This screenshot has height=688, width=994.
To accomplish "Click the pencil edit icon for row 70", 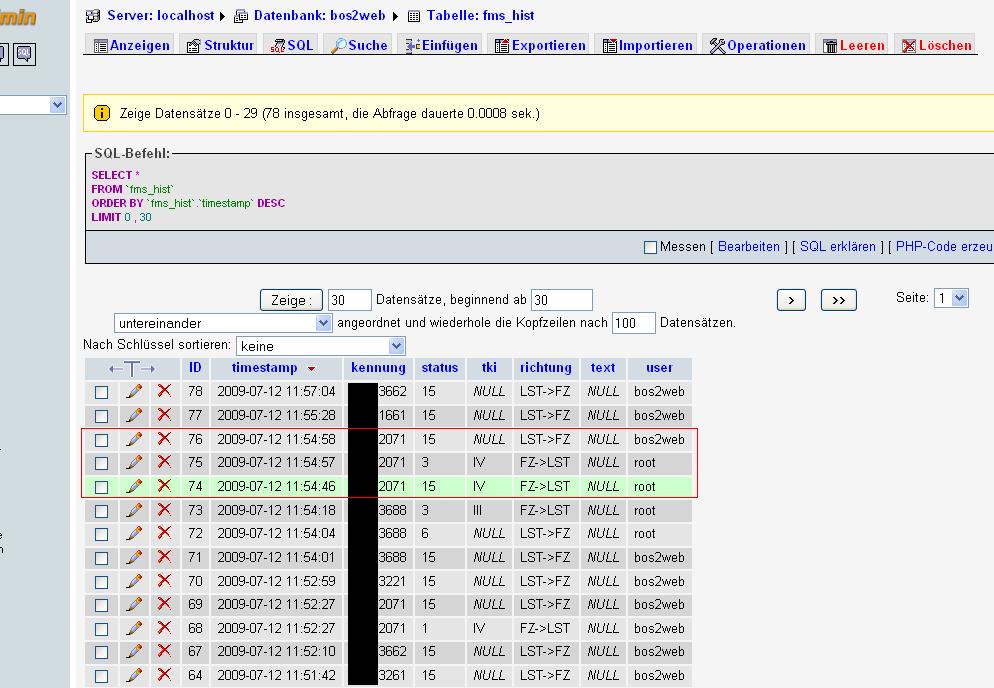I will coord(134,581).
